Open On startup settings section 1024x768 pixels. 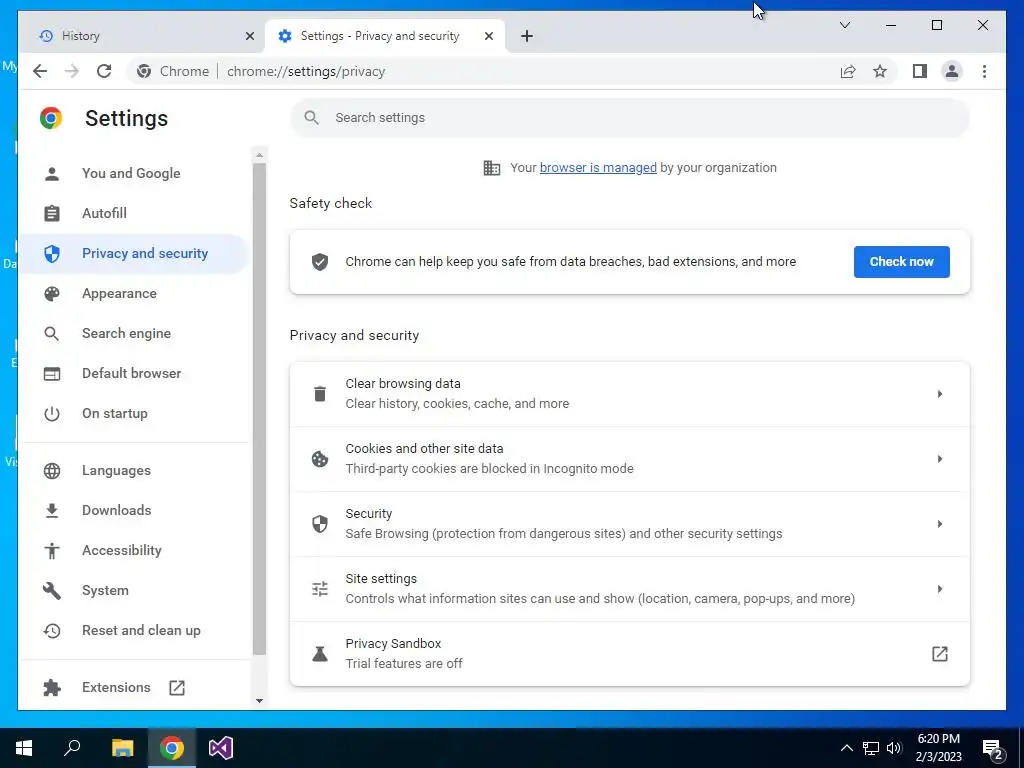(x=133, y=414)
